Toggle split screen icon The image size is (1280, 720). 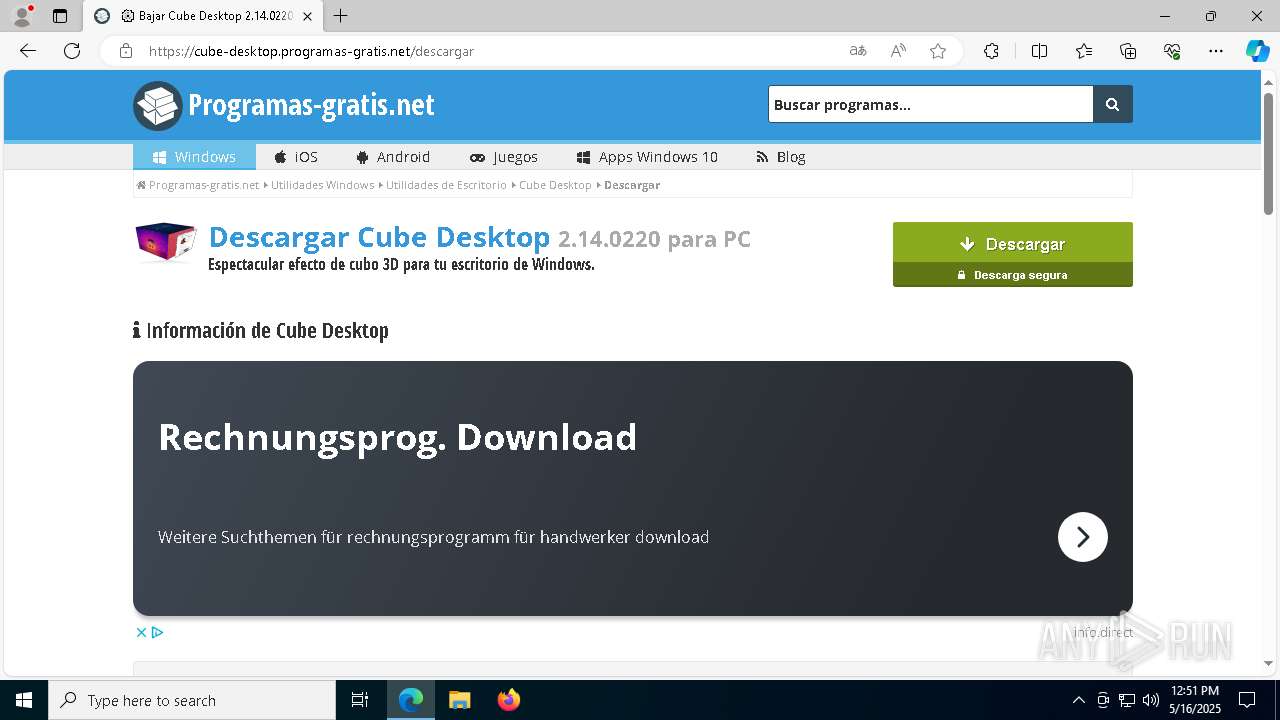[x=1039, y=51]
